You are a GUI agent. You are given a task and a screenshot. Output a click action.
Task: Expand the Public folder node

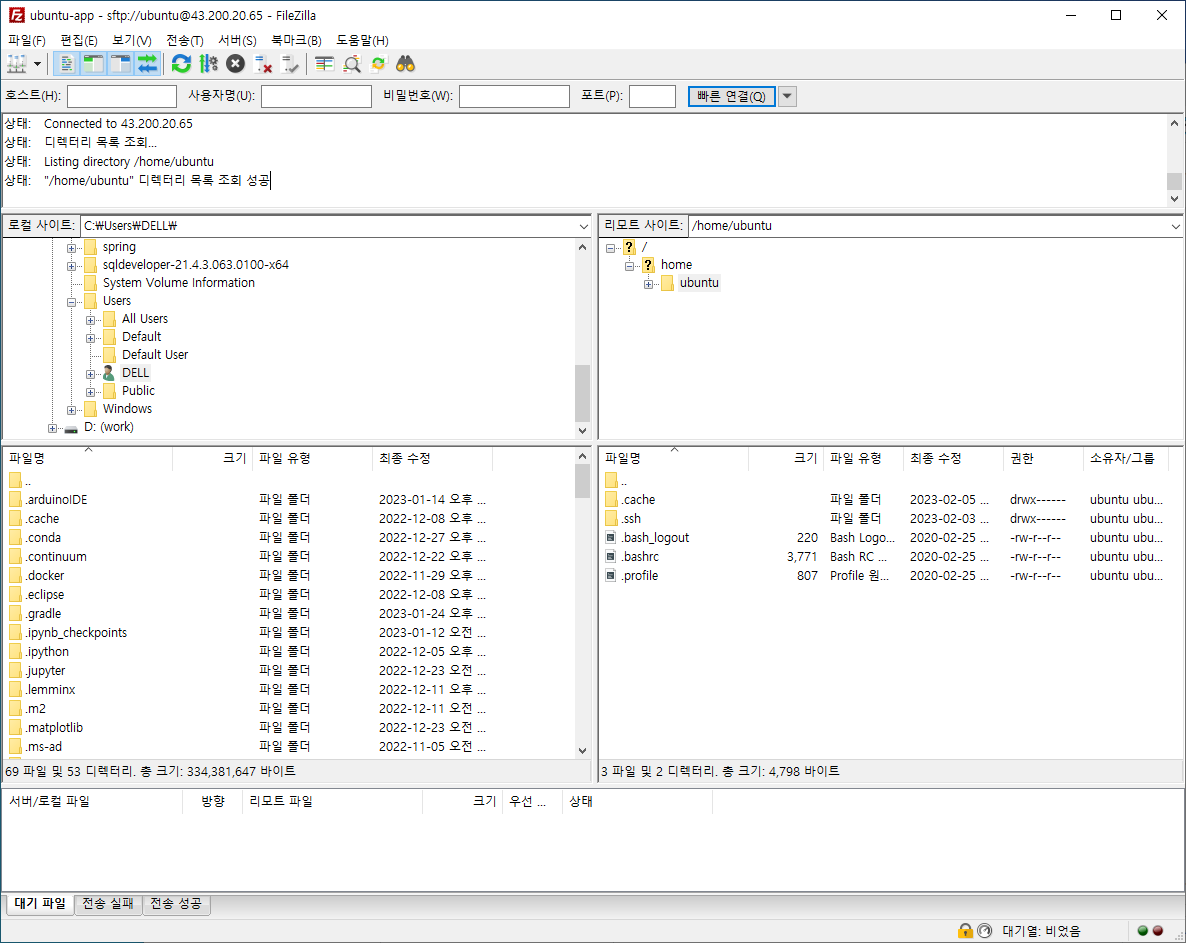coord(91,392)
